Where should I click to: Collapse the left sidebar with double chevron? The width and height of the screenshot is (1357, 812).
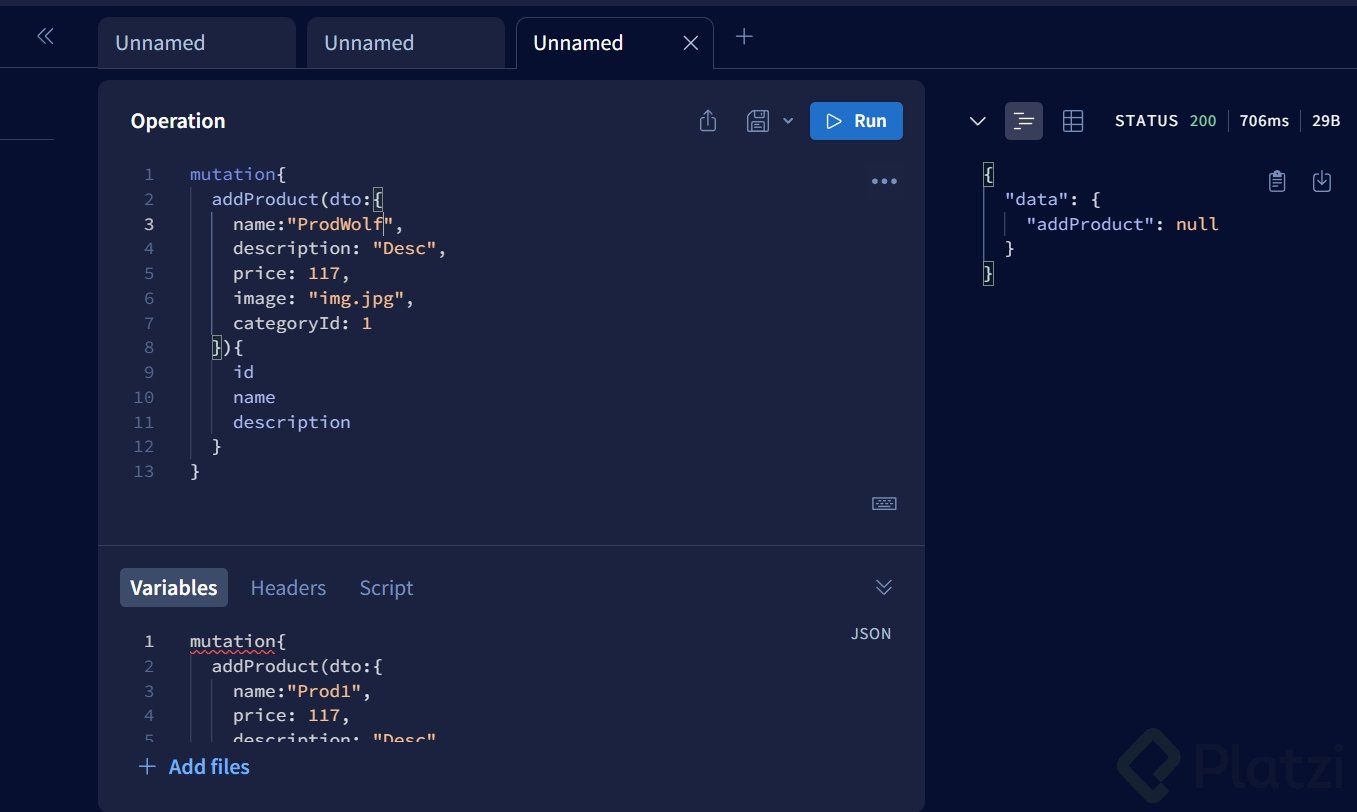point(45,37)
